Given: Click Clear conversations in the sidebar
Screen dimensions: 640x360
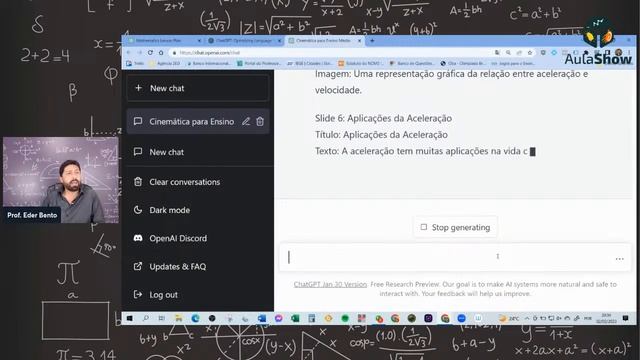Looking at the screenshot, I should click(198, 182).
